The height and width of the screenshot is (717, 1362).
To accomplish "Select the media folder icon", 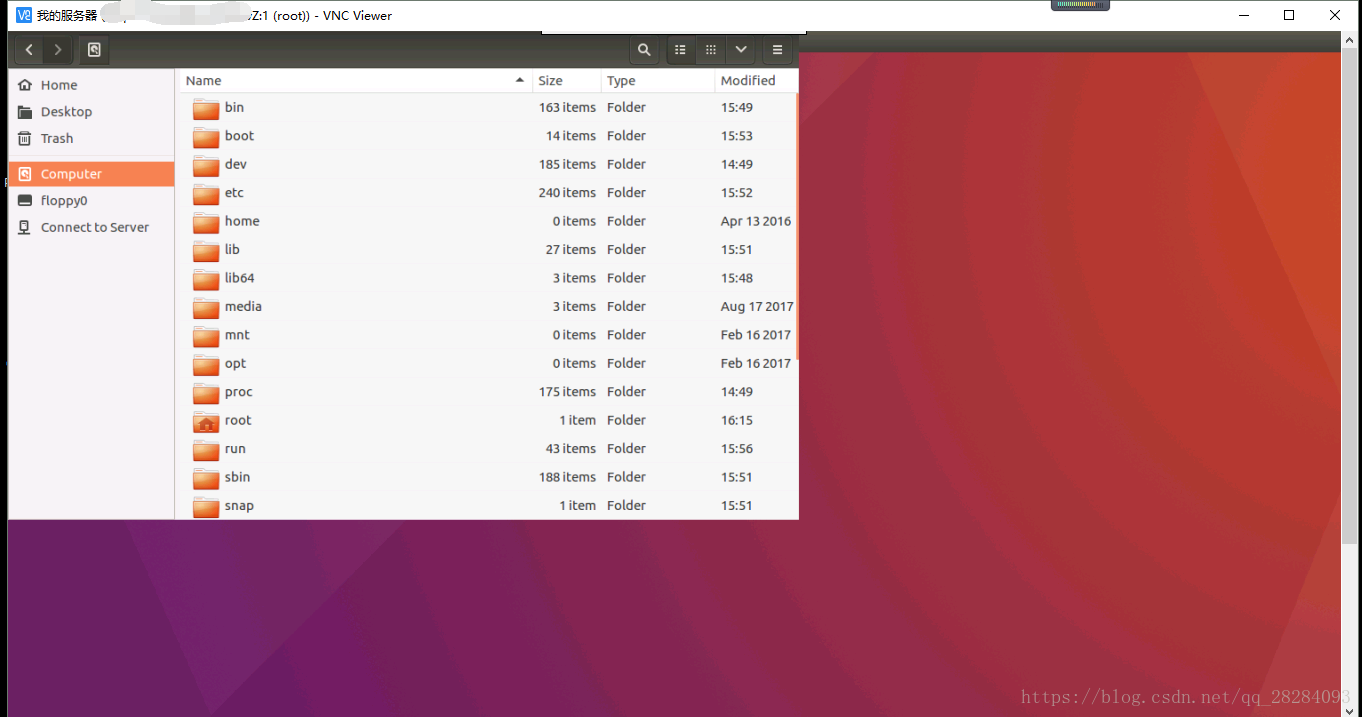I will [206, 307].
